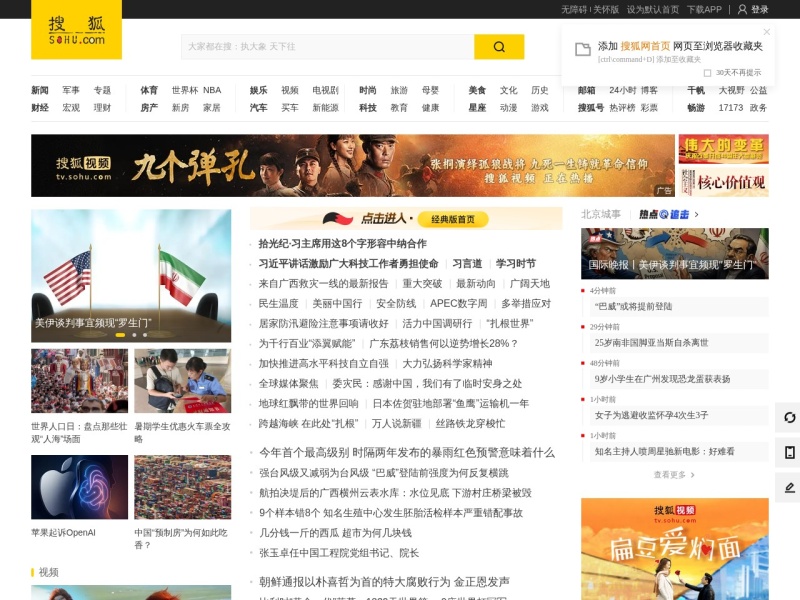Click the mobile phone icon on right sidebar

tap(789, 452)
